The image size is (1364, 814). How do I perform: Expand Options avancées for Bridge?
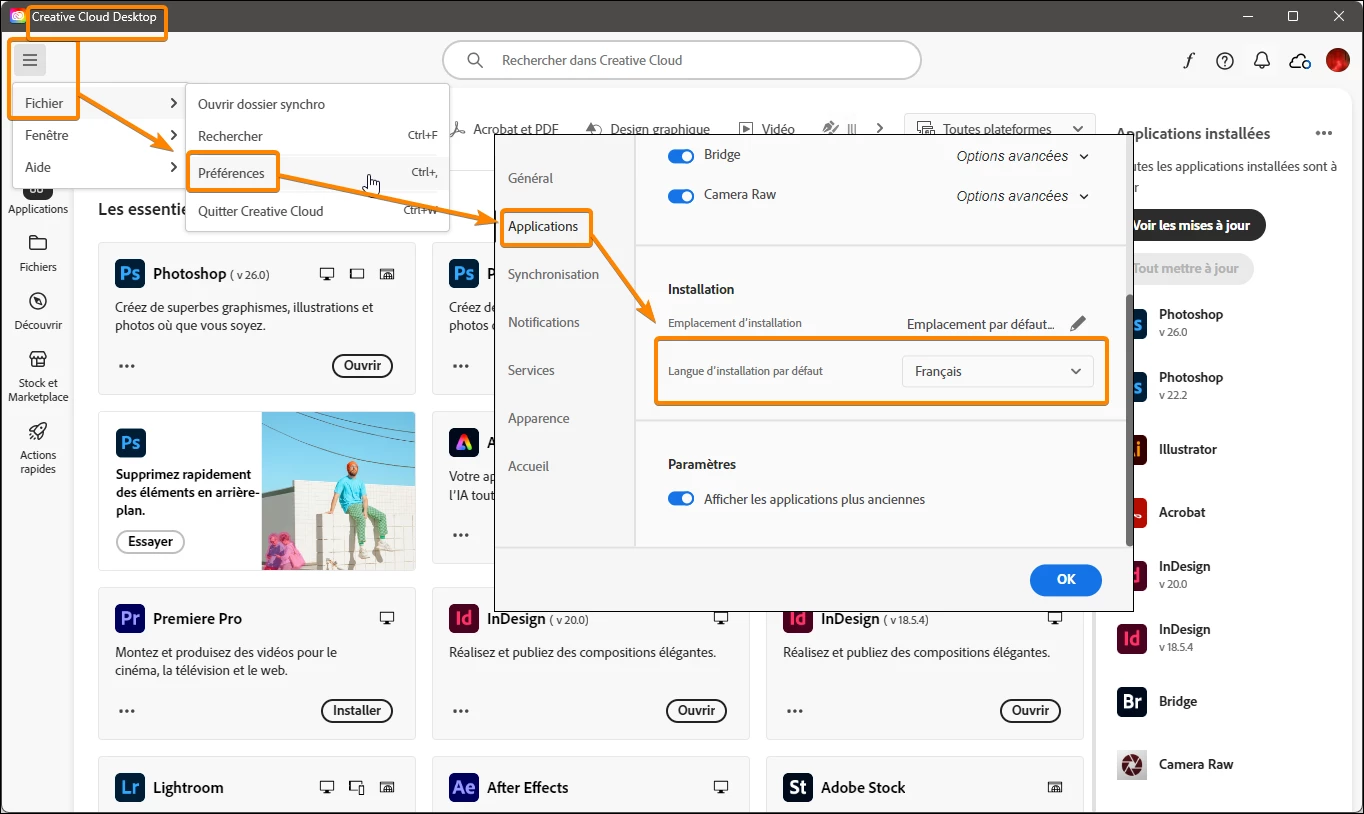pyautogui.click(x=1023, y=156)
